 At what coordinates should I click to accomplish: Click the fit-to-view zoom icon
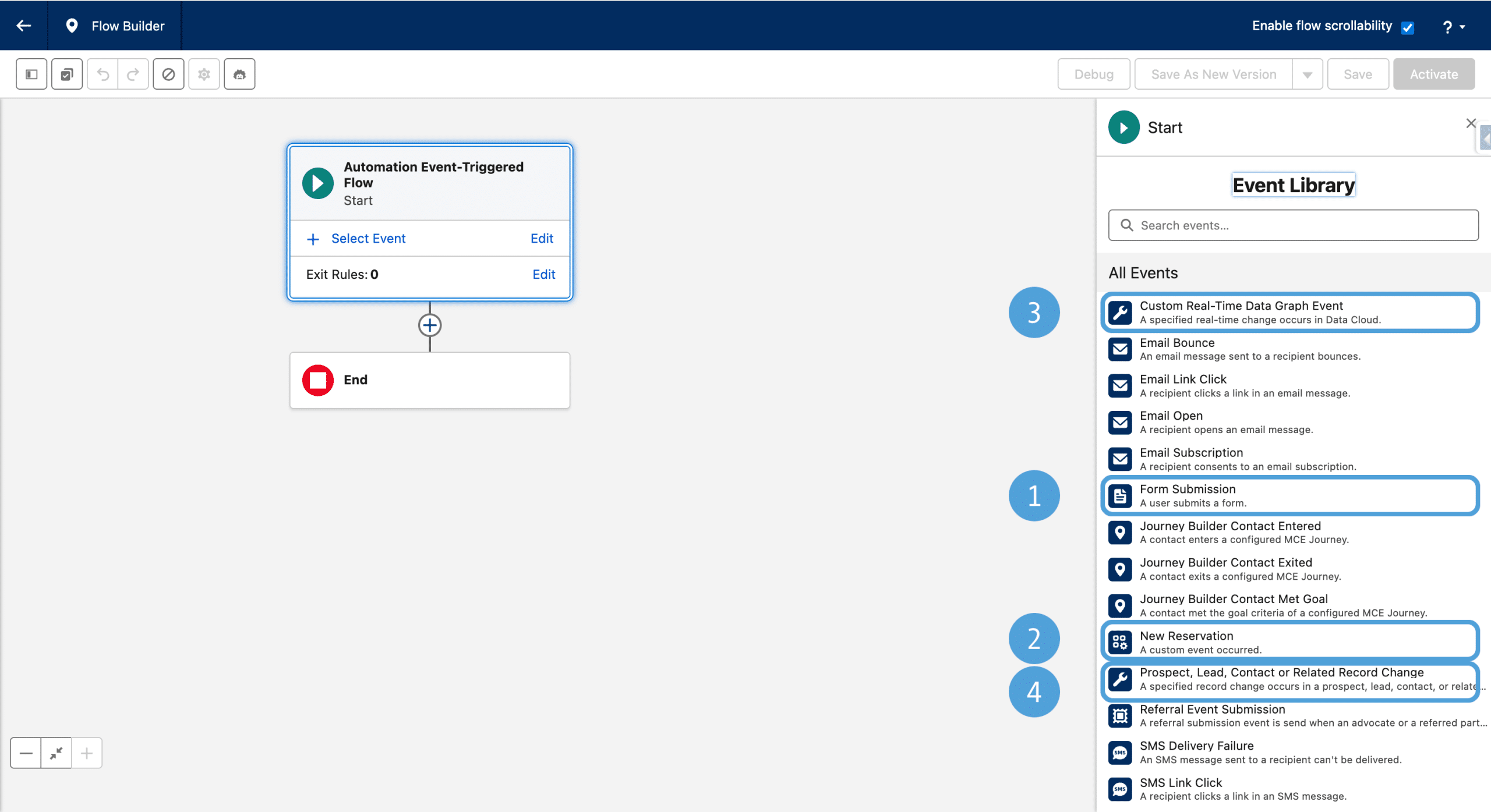pyautogui.click(x=56, y=753)
